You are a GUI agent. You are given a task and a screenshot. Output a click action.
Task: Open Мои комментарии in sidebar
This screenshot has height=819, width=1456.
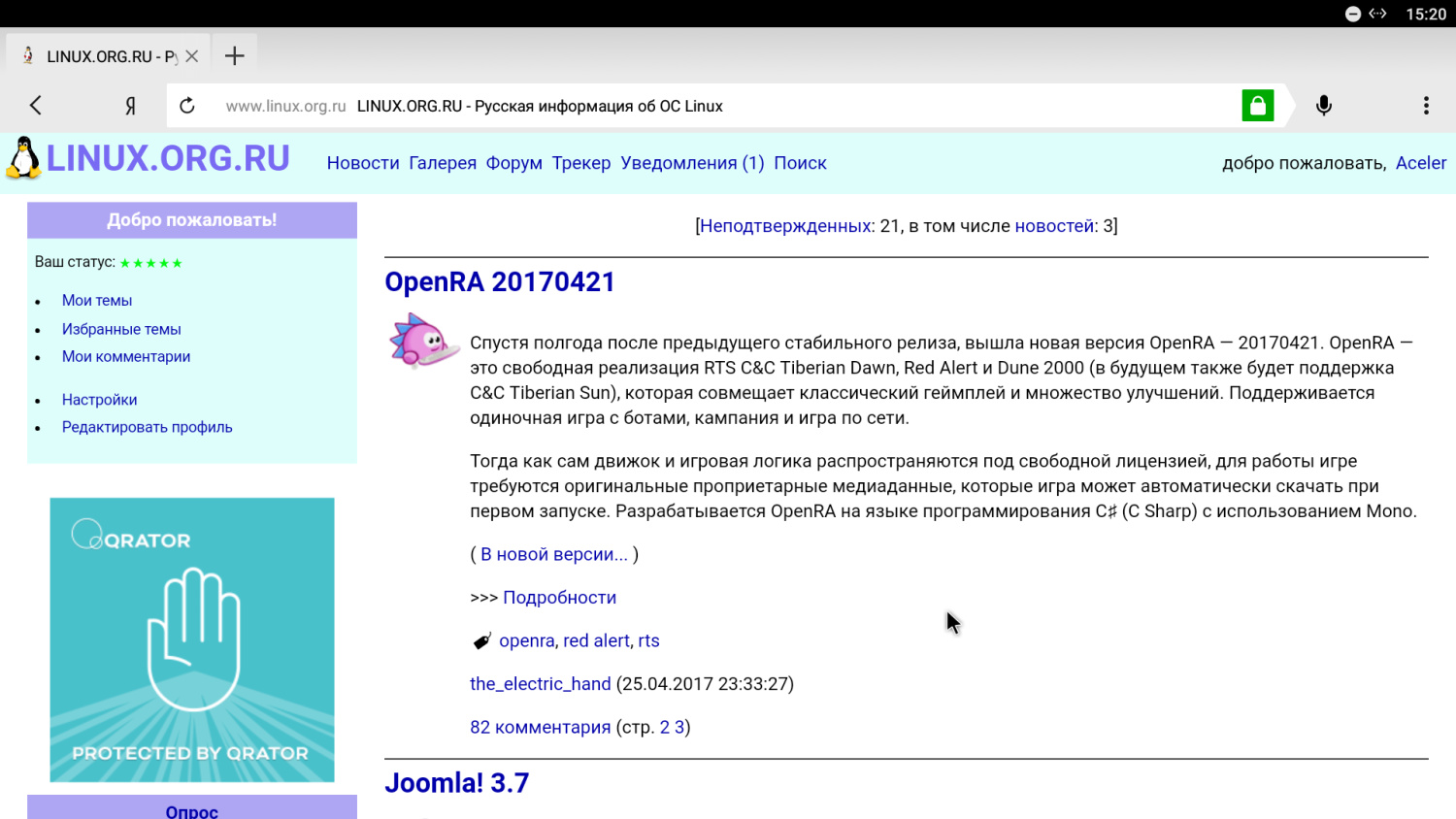[126, 356]
